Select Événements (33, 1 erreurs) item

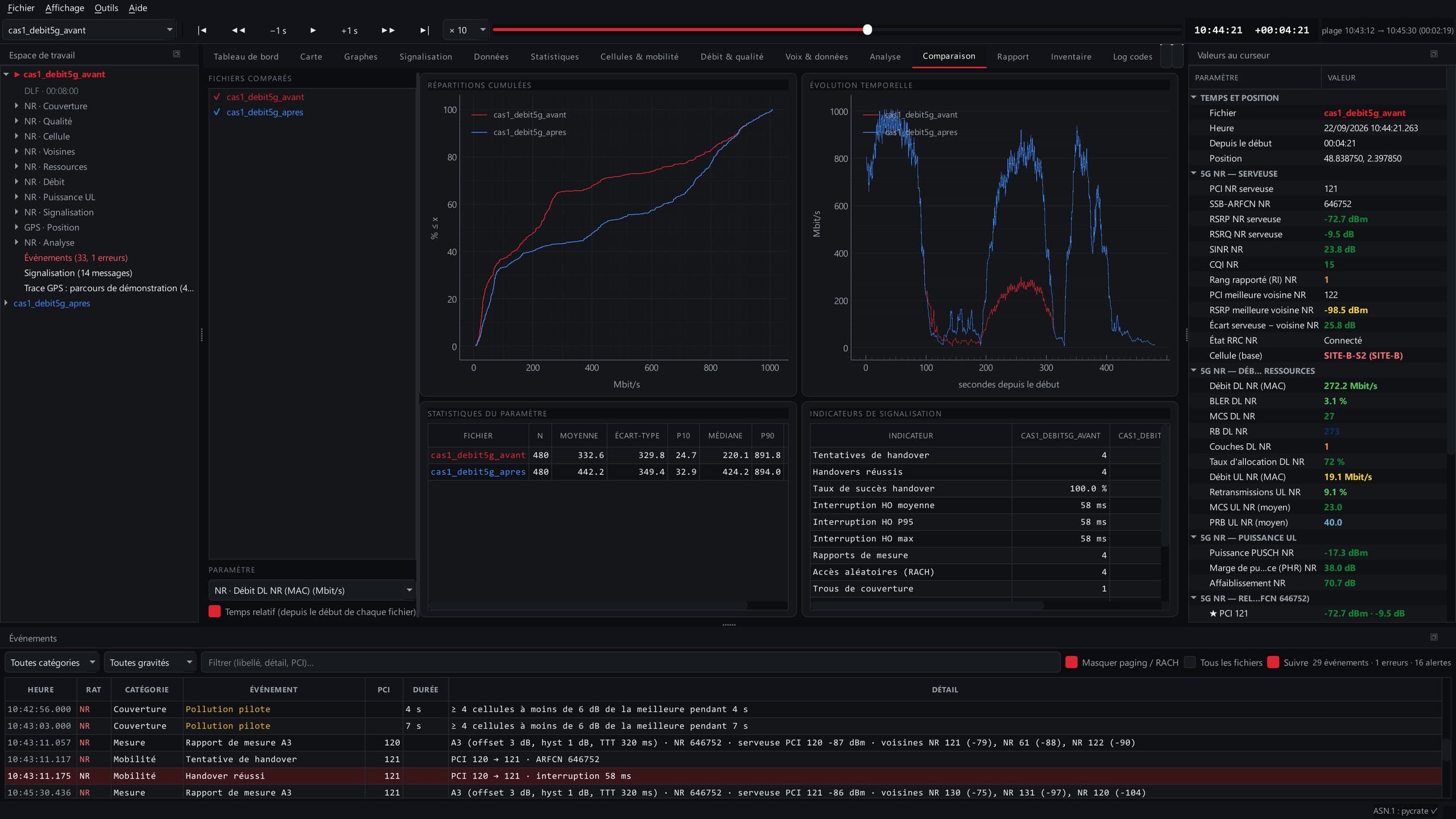(x=76, y=258)
